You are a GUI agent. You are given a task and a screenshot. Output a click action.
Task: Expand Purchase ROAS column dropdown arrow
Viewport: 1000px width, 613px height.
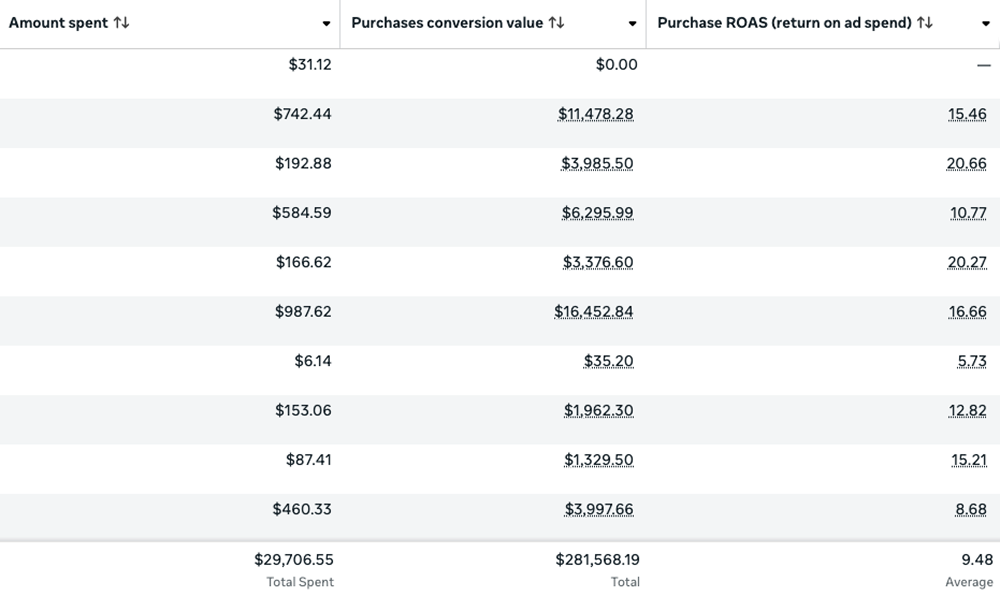(x=985, y=23)
